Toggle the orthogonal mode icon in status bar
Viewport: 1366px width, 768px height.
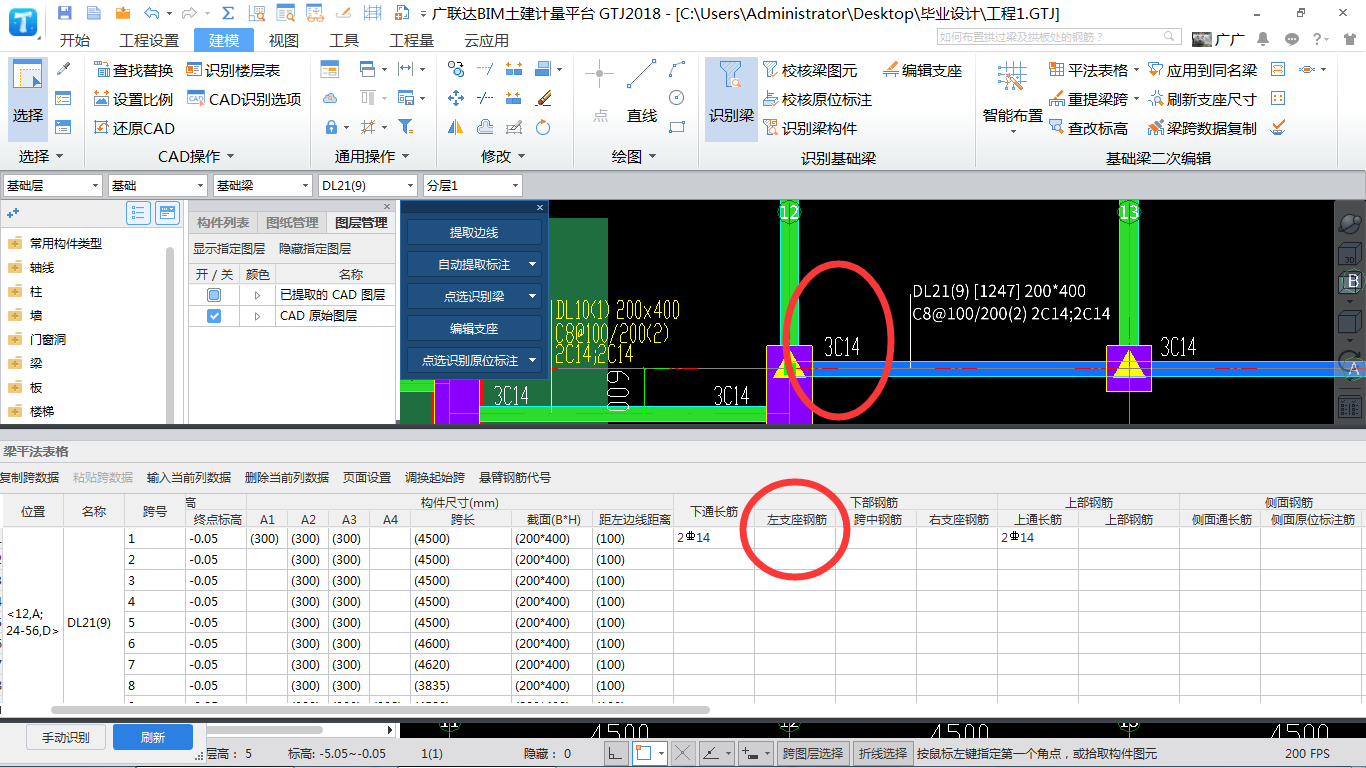(x=618, y=753)
